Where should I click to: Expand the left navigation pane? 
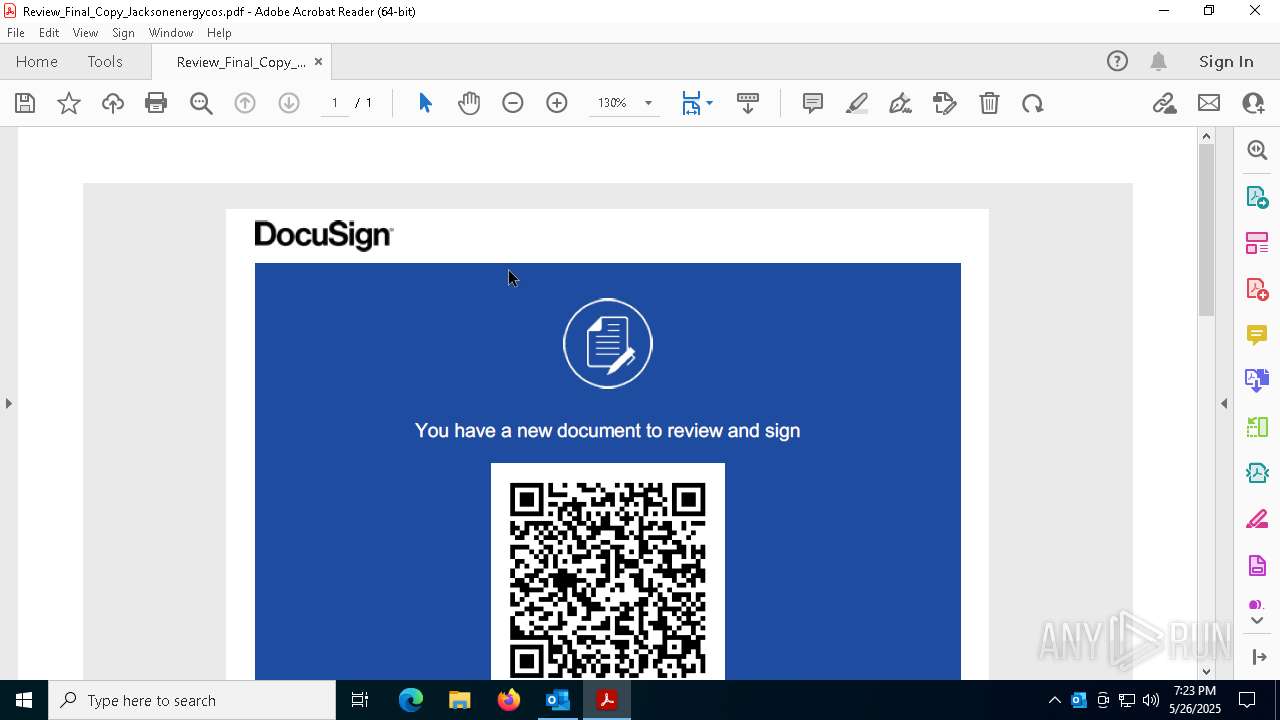(8, 404)
